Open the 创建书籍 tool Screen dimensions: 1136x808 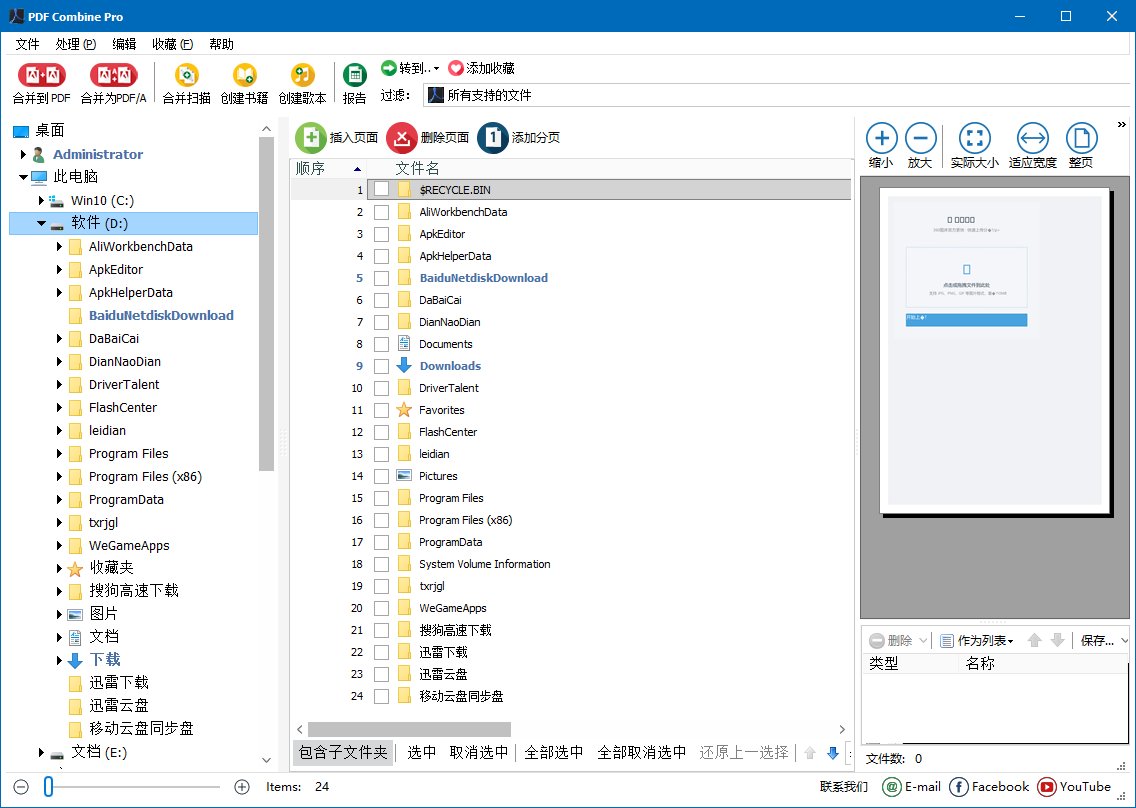pyautogui.click(x=243, y=82)
